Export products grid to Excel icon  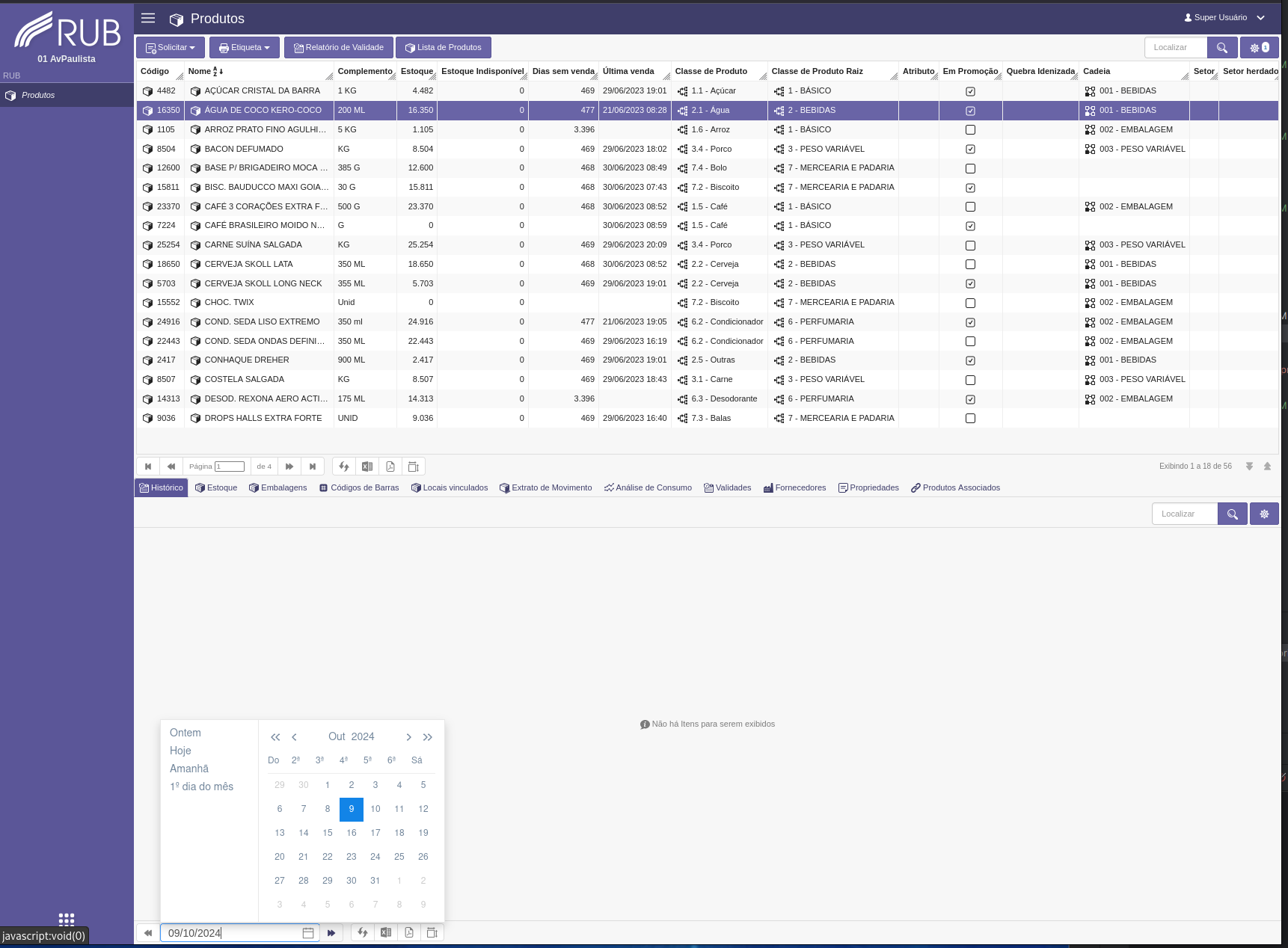click(367, 467)
